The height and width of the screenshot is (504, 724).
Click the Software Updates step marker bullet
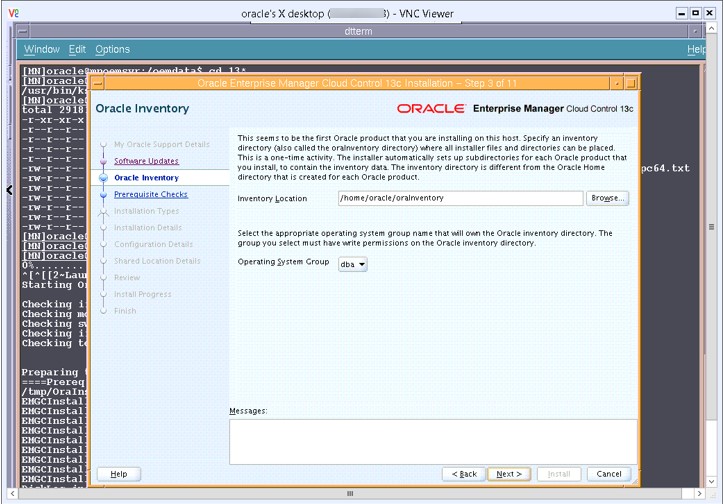tap(103, 161)
